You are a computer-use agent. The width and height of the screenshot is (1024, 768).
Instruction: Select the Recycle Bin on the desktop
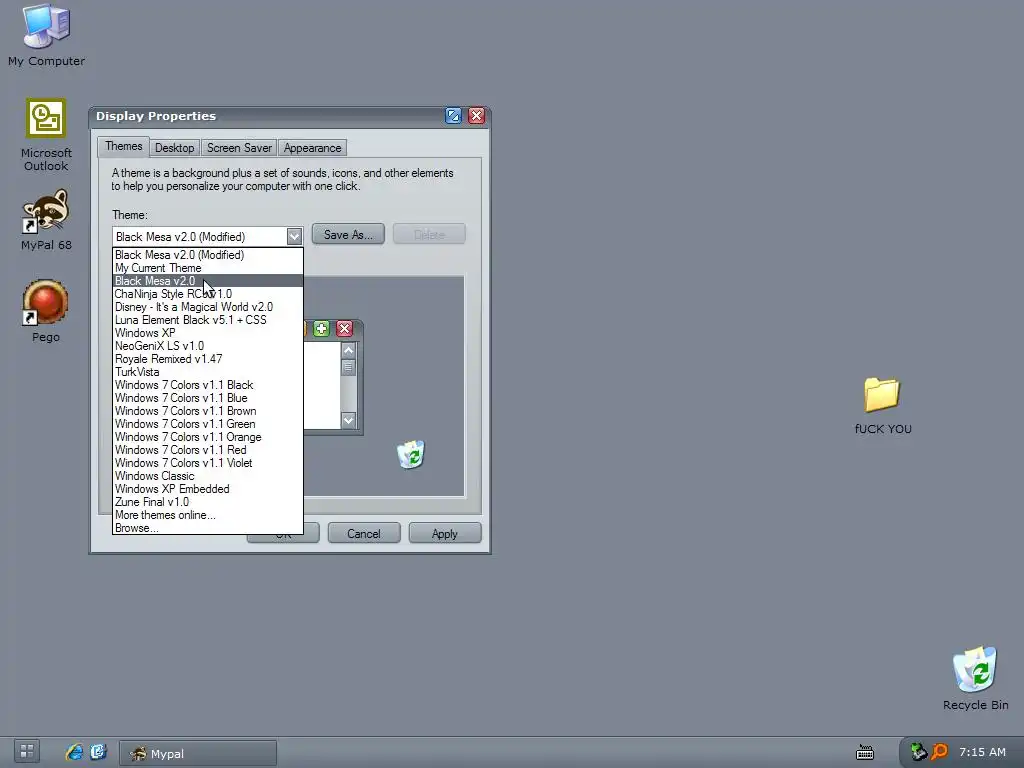pos(975,678)
